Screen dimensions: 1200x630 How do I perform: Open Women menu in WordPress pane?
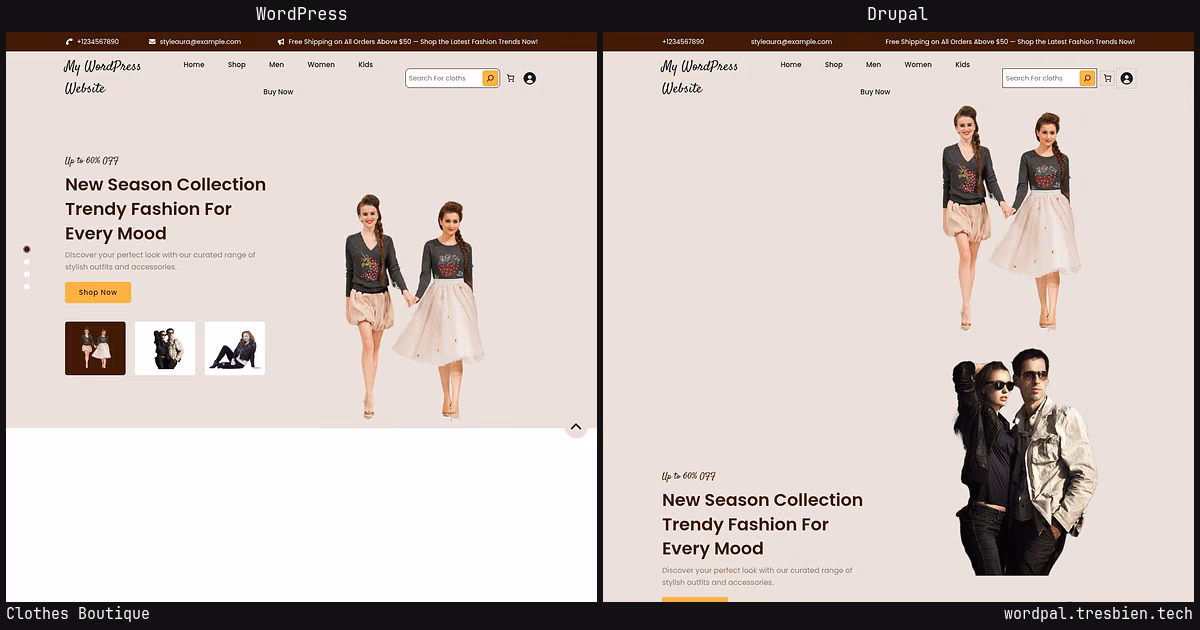[321, 65]
